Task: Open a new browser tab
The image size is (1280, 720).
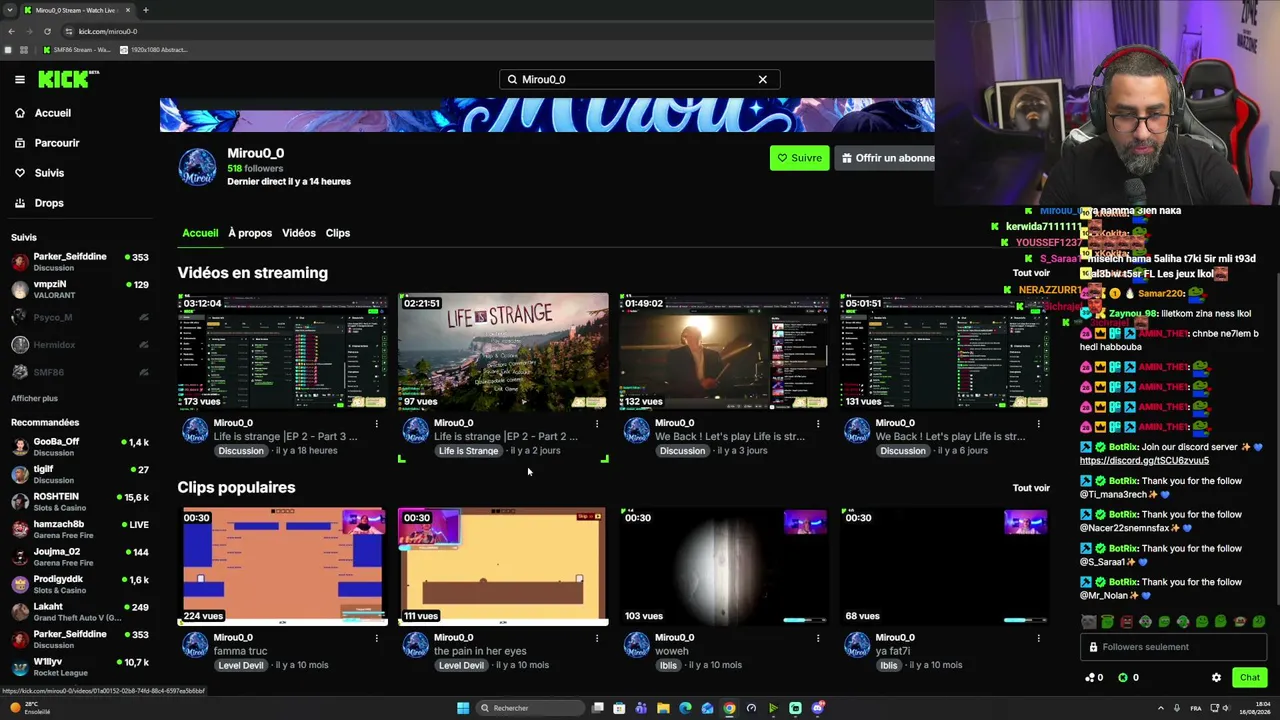Action: (x=145, y=10)
